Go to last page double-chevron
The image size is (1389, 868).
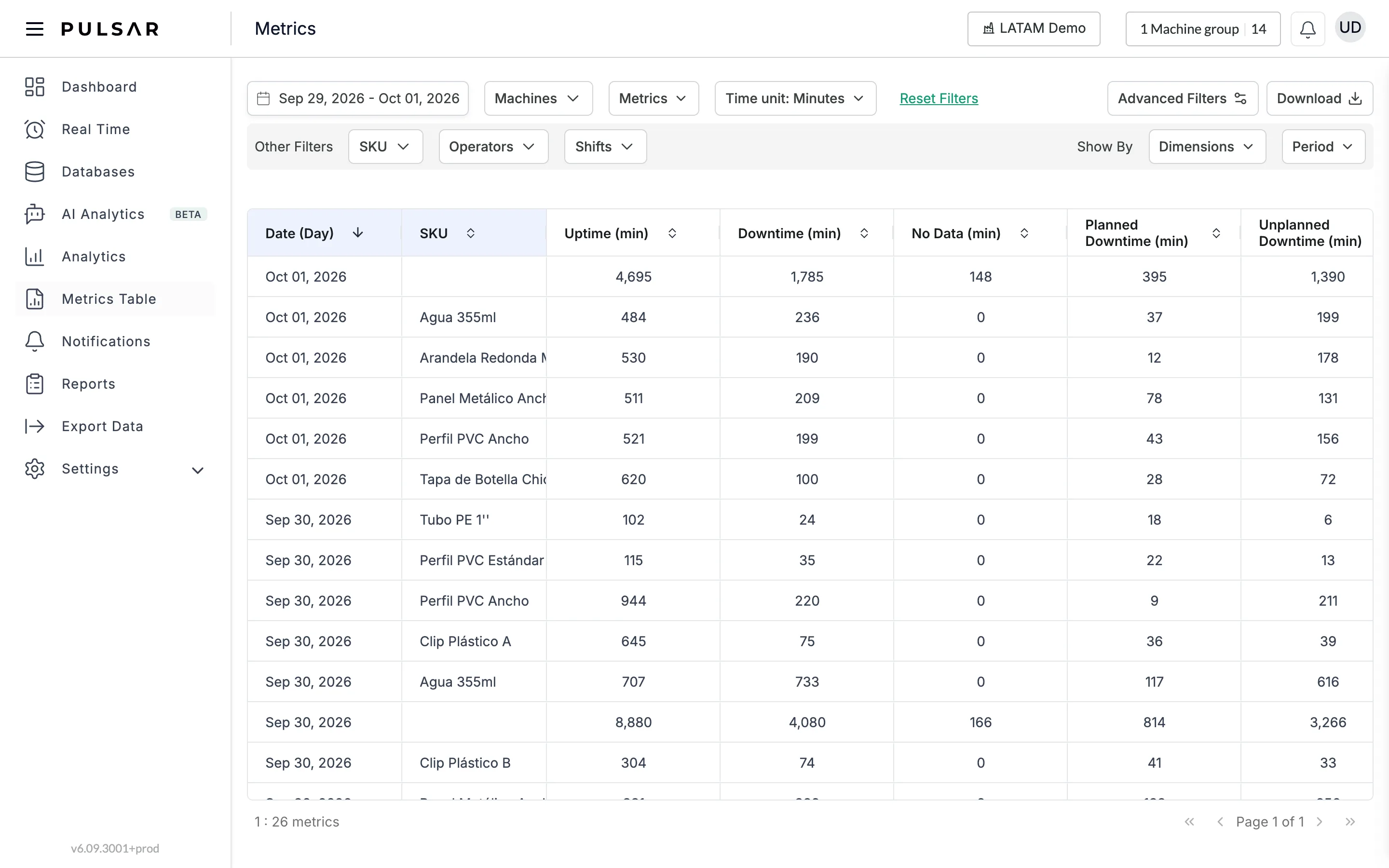point(1350,822)
